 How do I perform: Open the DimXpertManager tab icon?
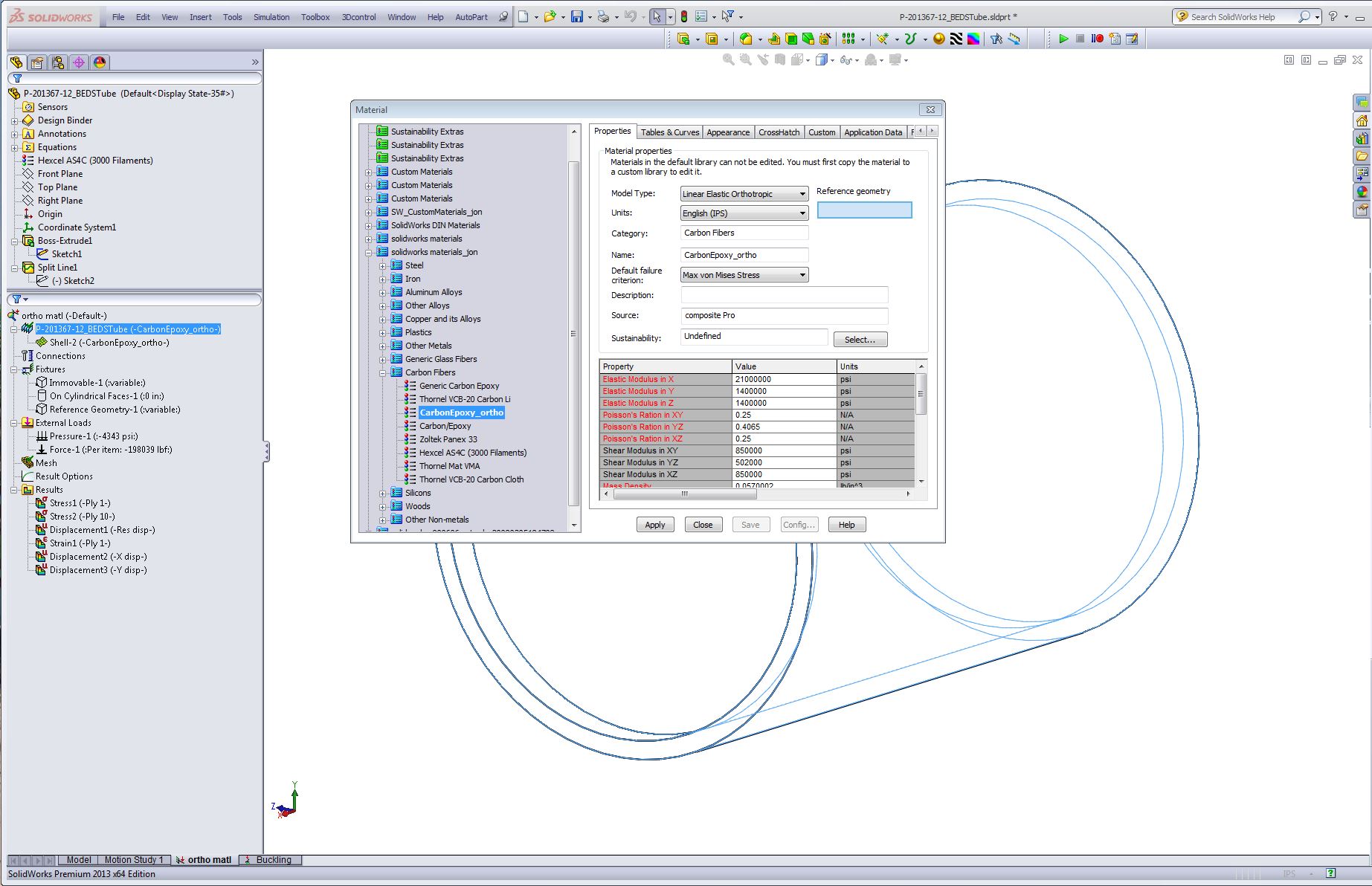[79, 62]
